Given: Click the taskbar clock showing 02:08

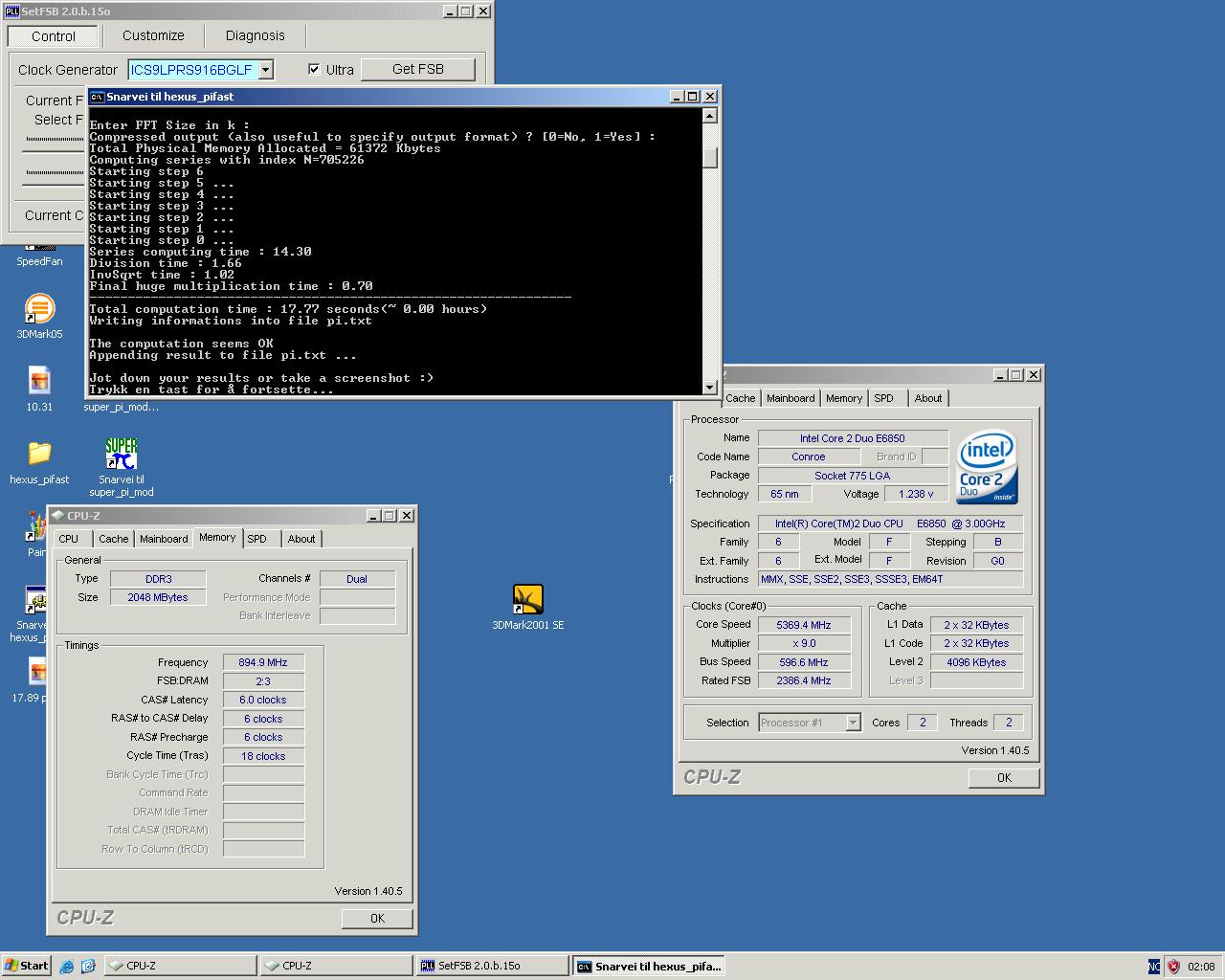Looking at the screenshot, I should 1201,967.
